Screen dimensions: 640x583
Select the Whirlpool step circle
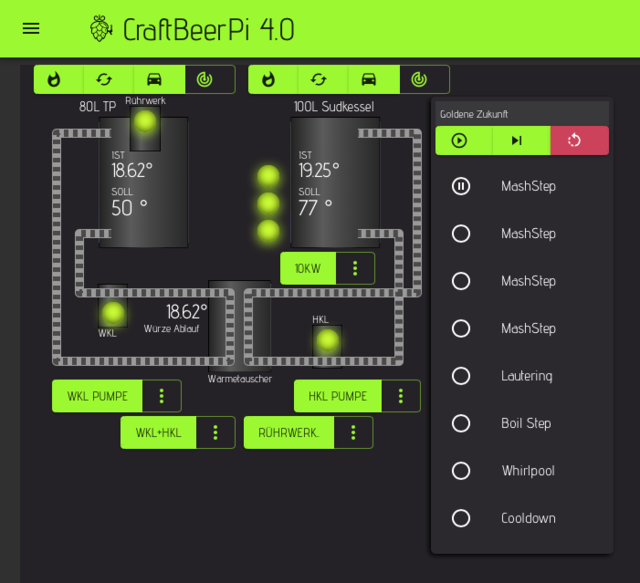tap(461, 471)
